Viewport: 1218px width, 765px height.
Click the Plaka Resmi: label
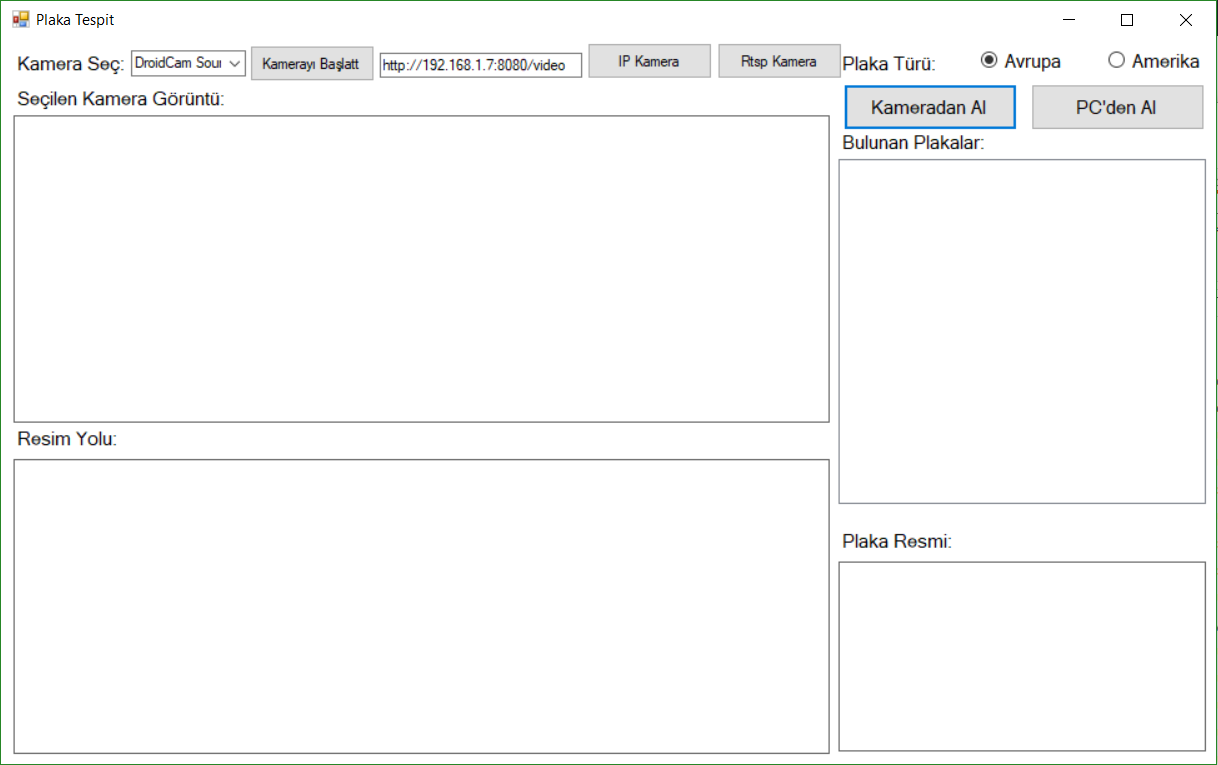(897, 541)
